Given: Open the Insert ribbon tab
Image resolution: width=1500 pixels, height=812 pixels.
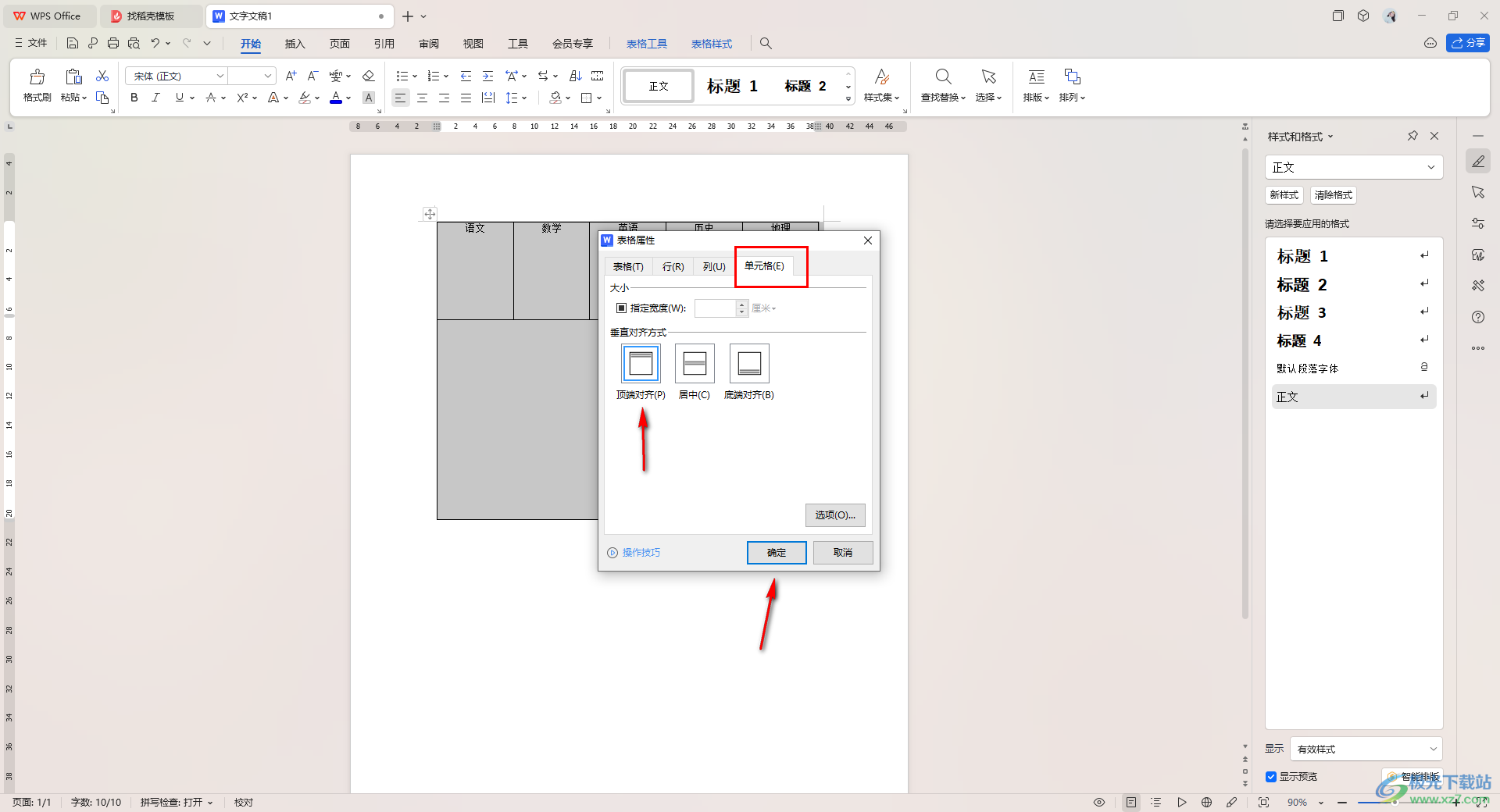Looking at the screenshot, I should pos(295,44).
